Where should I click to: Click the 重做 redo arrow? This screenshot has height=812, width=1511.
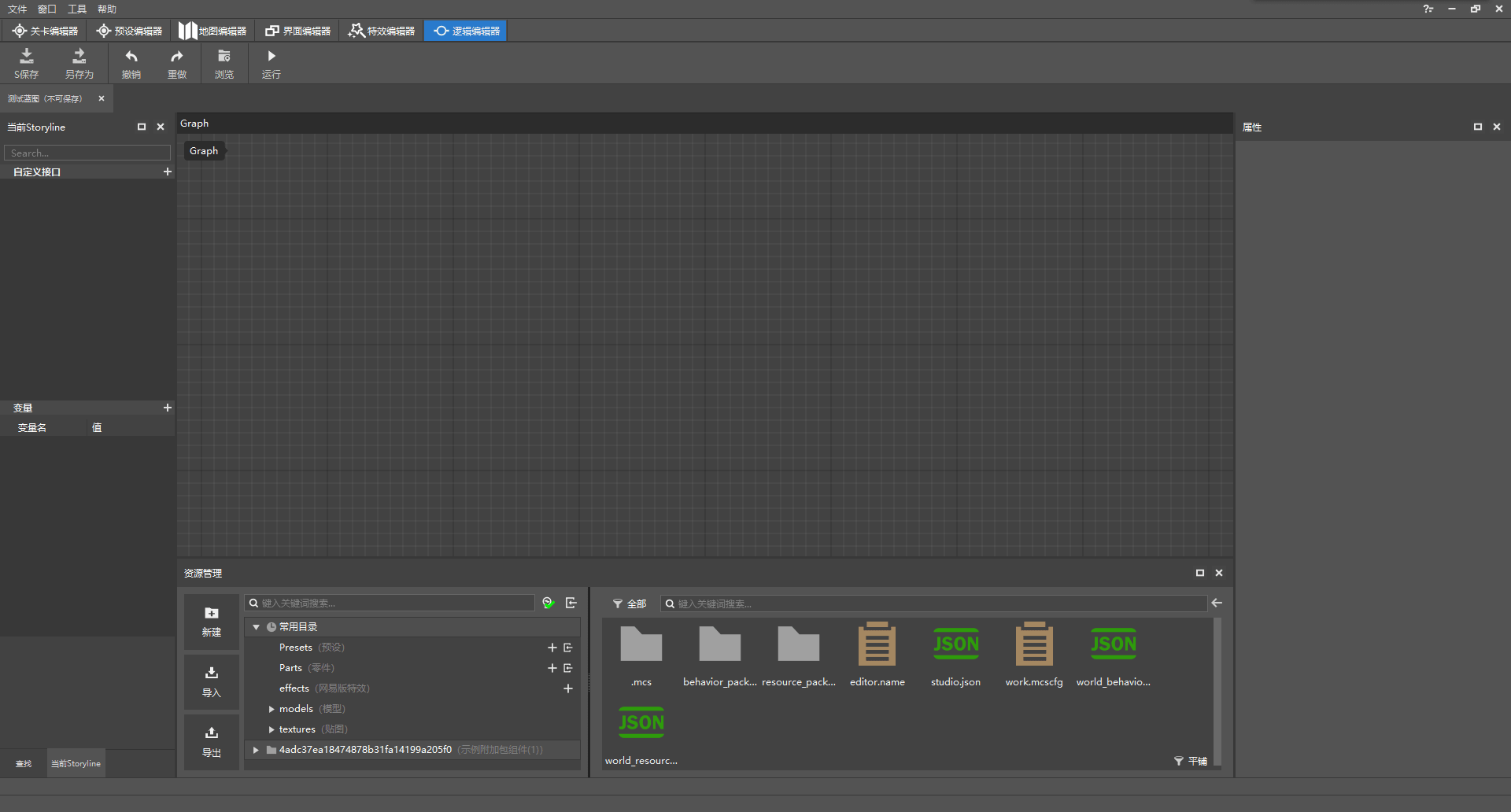(177, 57)
